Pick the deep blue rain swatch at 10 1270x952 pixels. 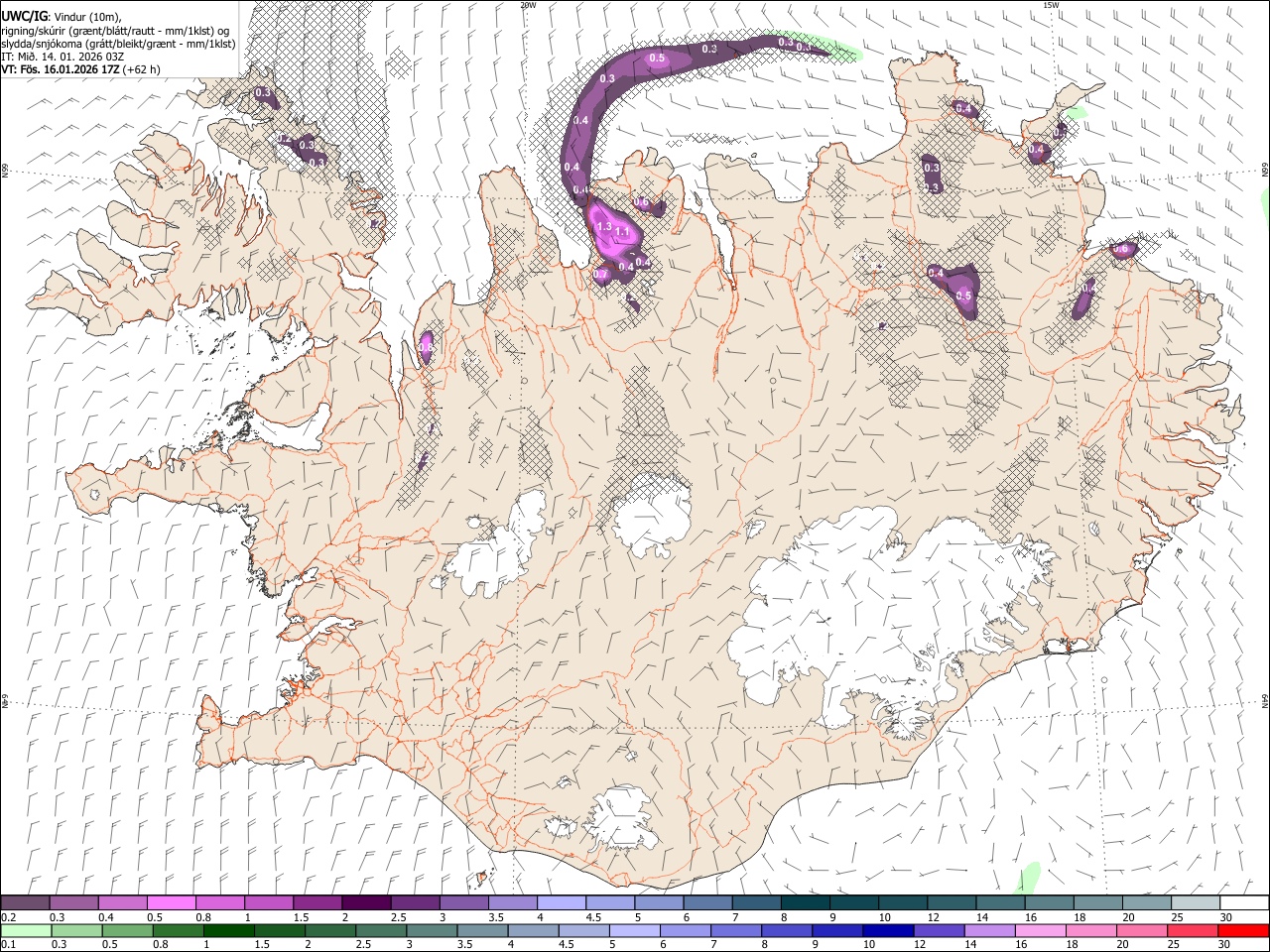(888, 930)
